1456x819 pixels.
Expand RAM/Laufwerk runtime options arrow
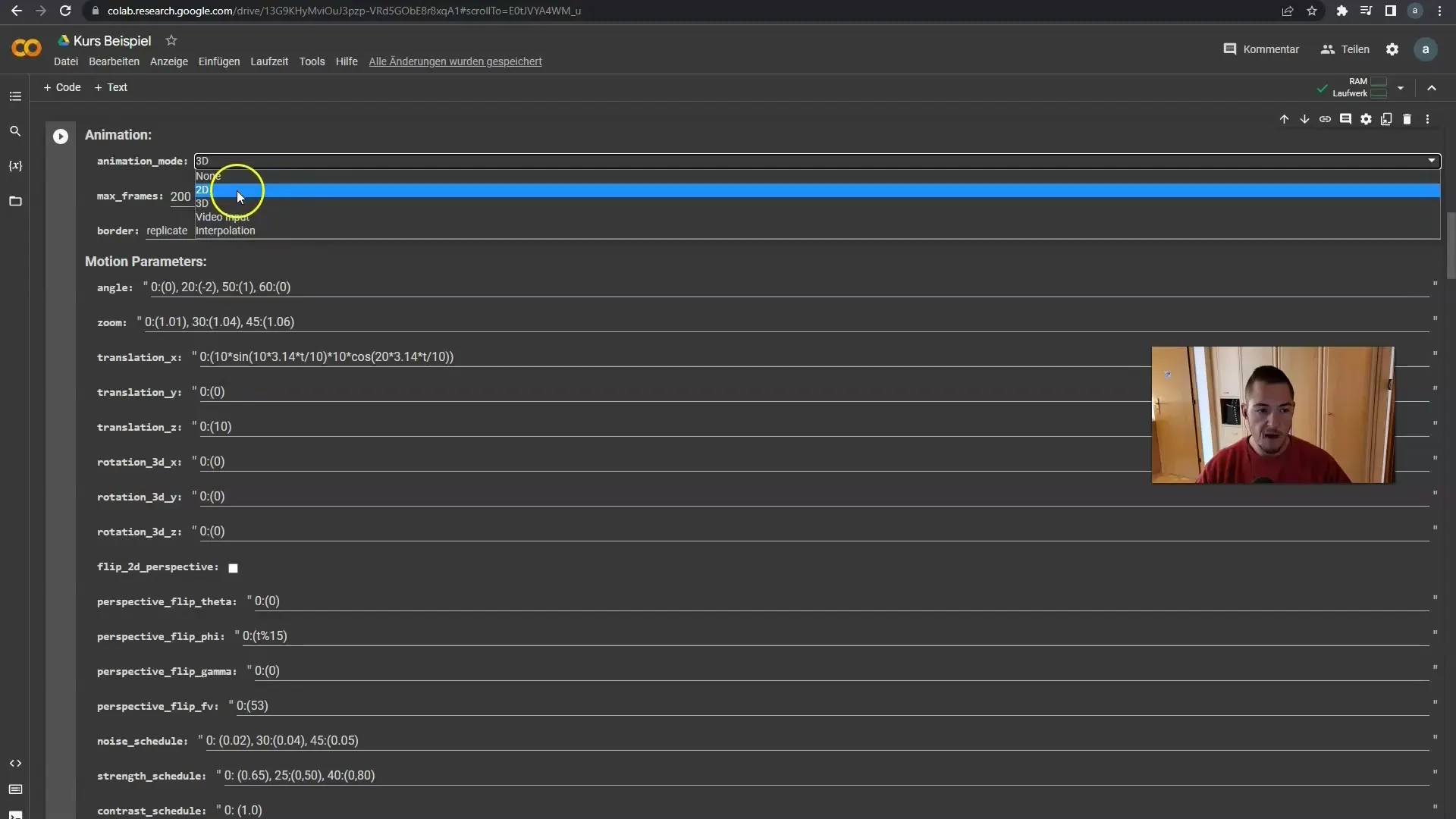1401,88
